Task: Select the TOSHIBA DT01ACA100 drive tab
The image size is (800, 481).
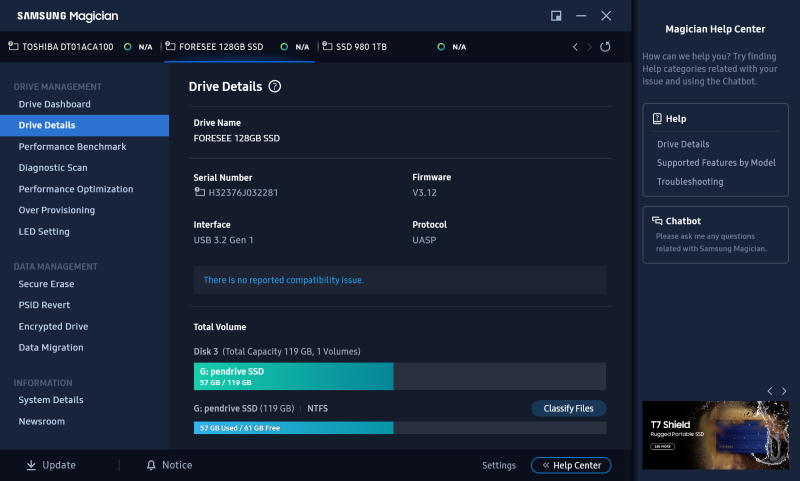Action: (x=80, y=46)
